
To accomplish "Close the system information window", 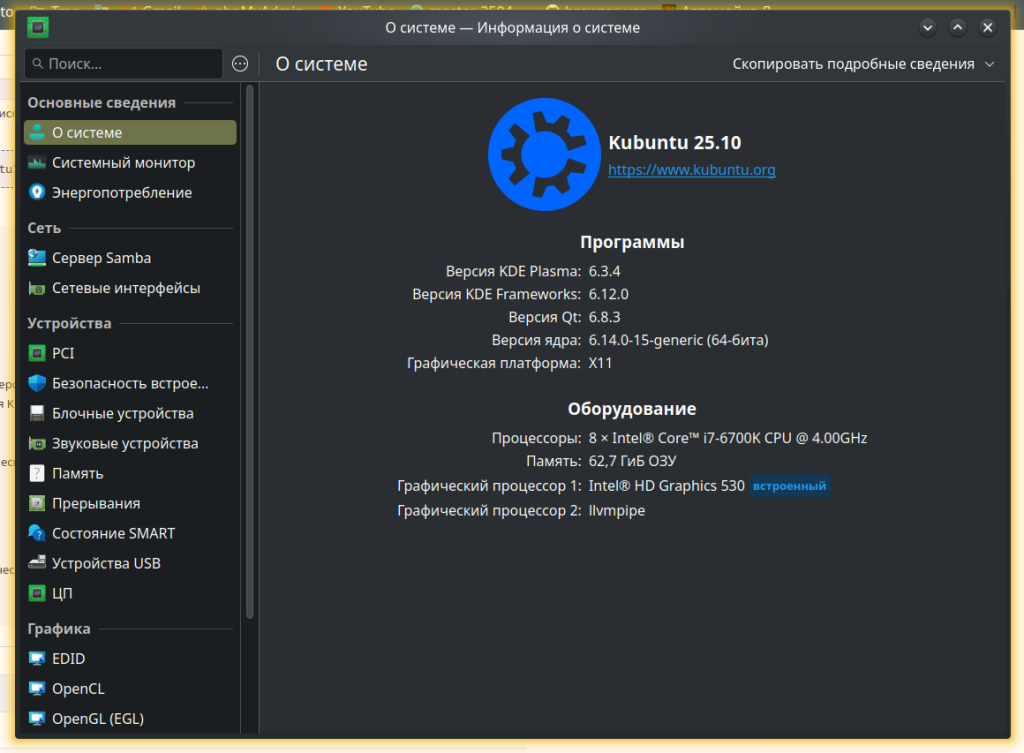I will pos(987,27).
